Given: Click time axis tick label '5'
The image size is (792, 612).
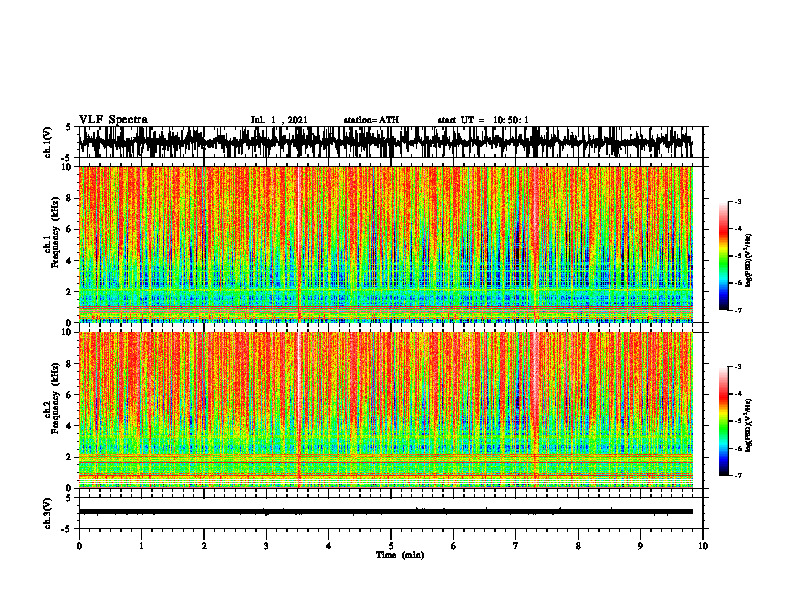Looking at the screenshot, I should [391, 546].
